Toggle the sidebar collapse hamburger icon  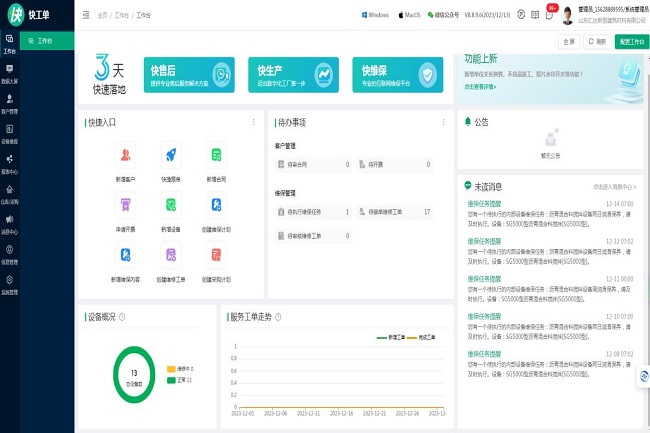coord(85,16)
